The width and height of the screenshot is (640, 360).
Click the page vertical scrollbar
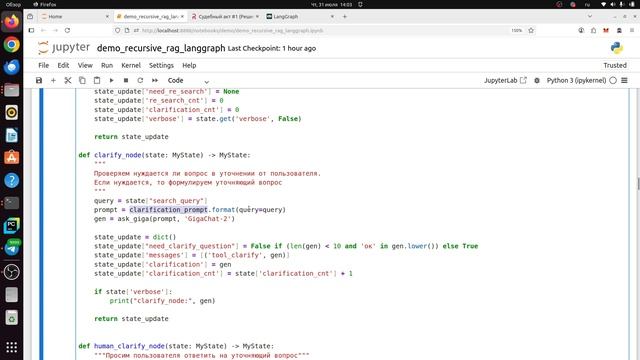tap(638, 184)
